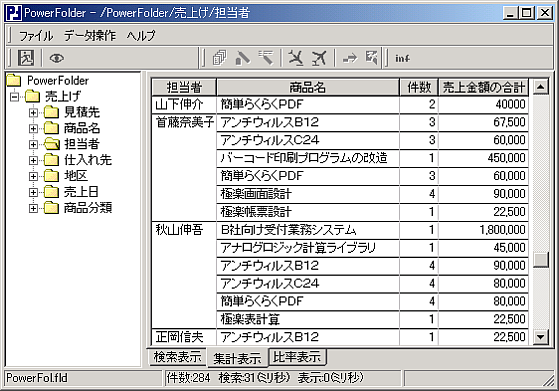This screenshot has width=559, height=391.
Task: Click the first airplane toolbar icon
Action: coord(296,58)
